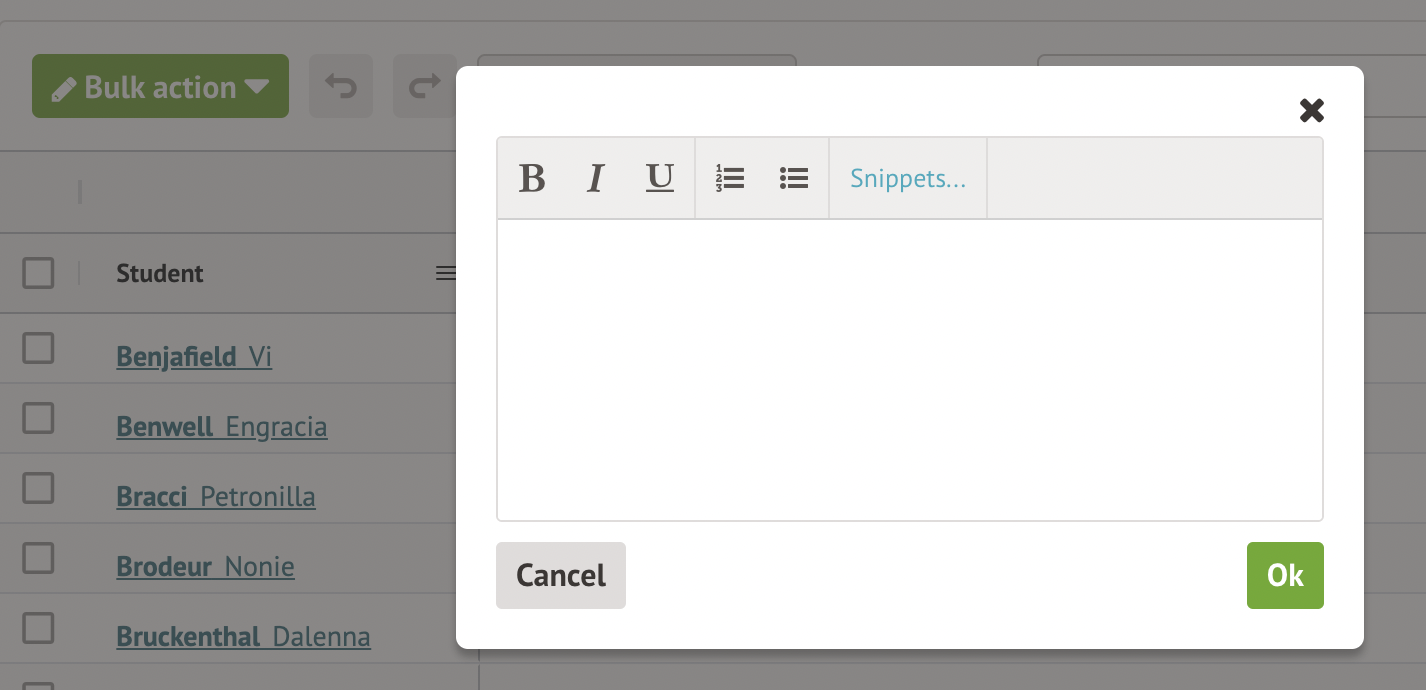Check the select-all checkbox in header
The image size is (1426, 690).
point(38,273)
